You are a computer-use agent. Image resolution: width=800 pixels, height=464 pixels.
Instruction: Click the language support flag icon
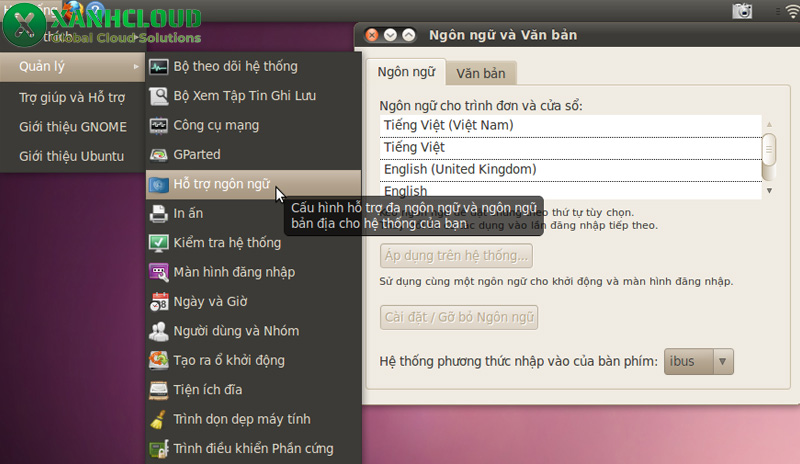[158, 184]
